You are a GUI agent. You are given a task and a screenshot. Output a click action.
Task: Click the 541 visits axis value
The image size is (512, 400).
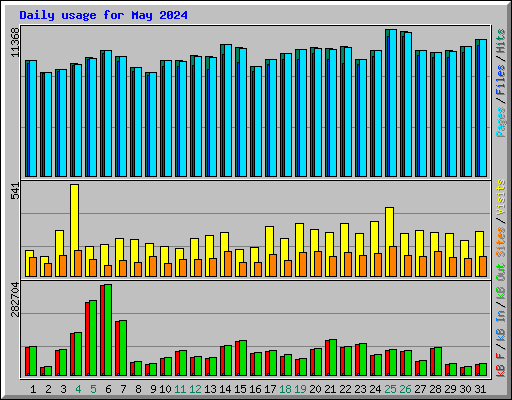15,191
